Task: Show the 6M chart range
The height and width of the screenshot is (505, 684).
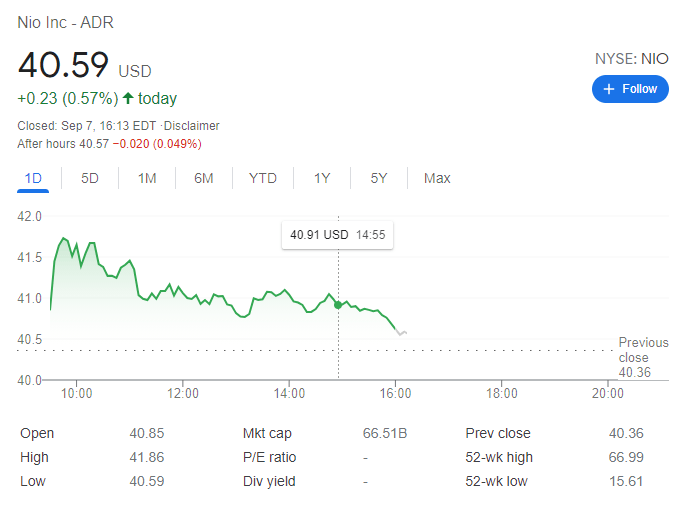Action: (204, 178)
